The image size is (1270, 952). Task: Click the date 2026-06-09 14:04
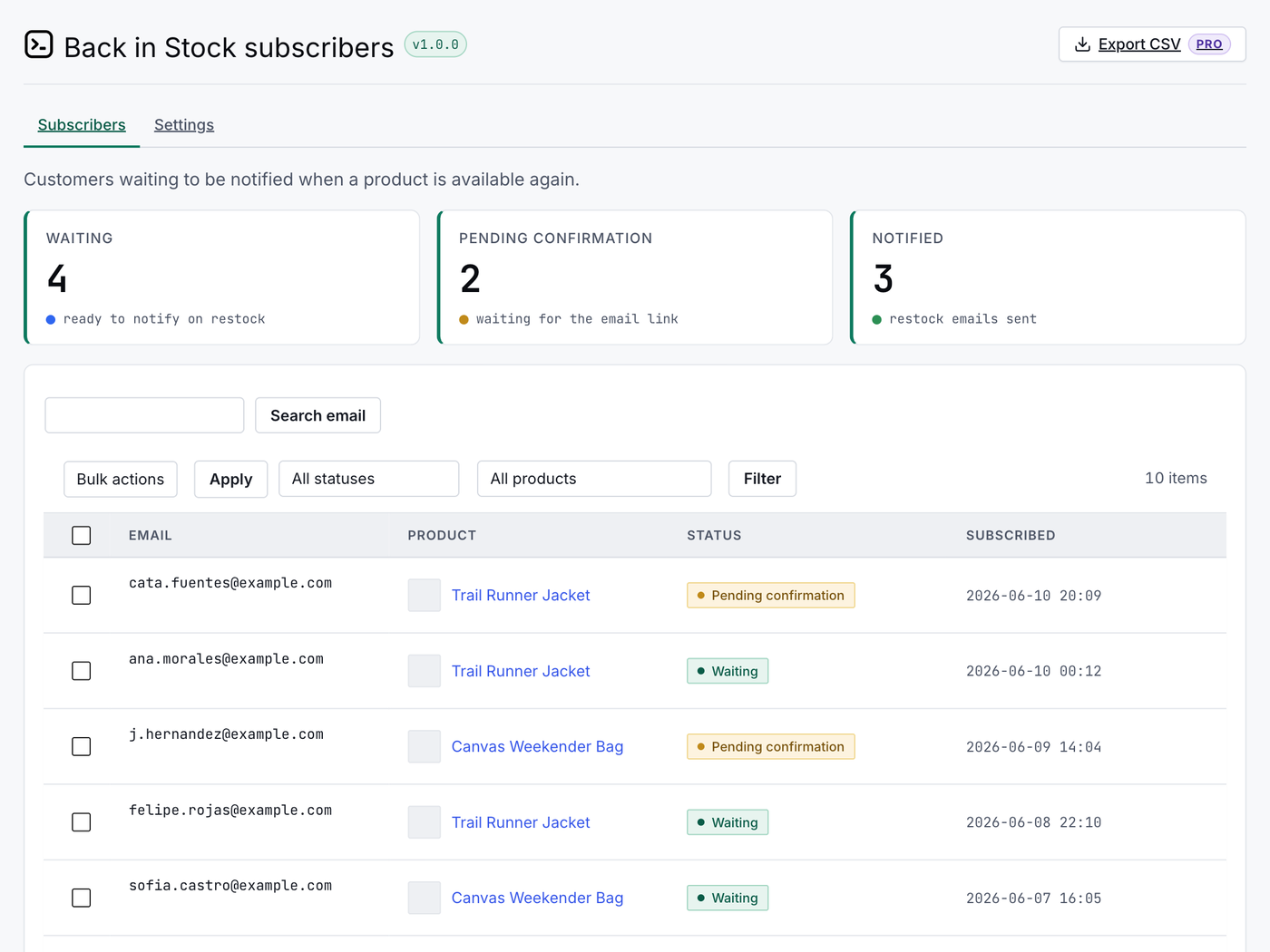click(x=1033, y=747)
